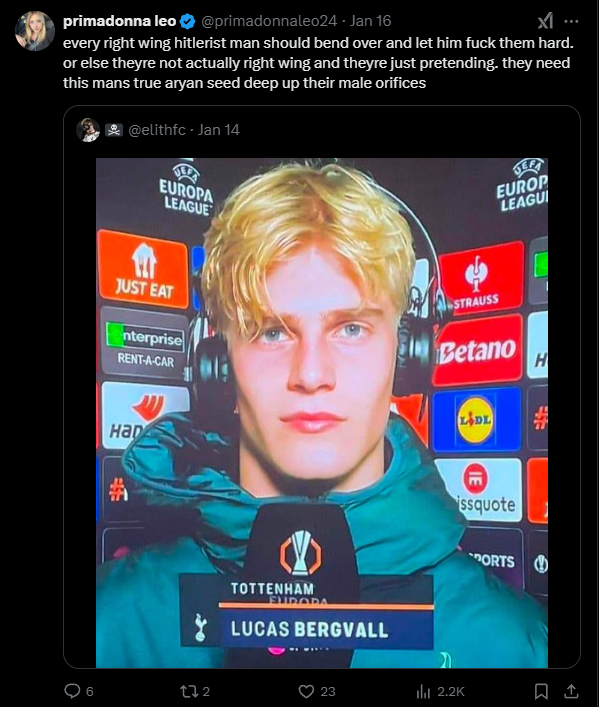The height and width of the screenshot is (707, 599).
Task: Click the primadonna leo display name
Action: point(120,21)
